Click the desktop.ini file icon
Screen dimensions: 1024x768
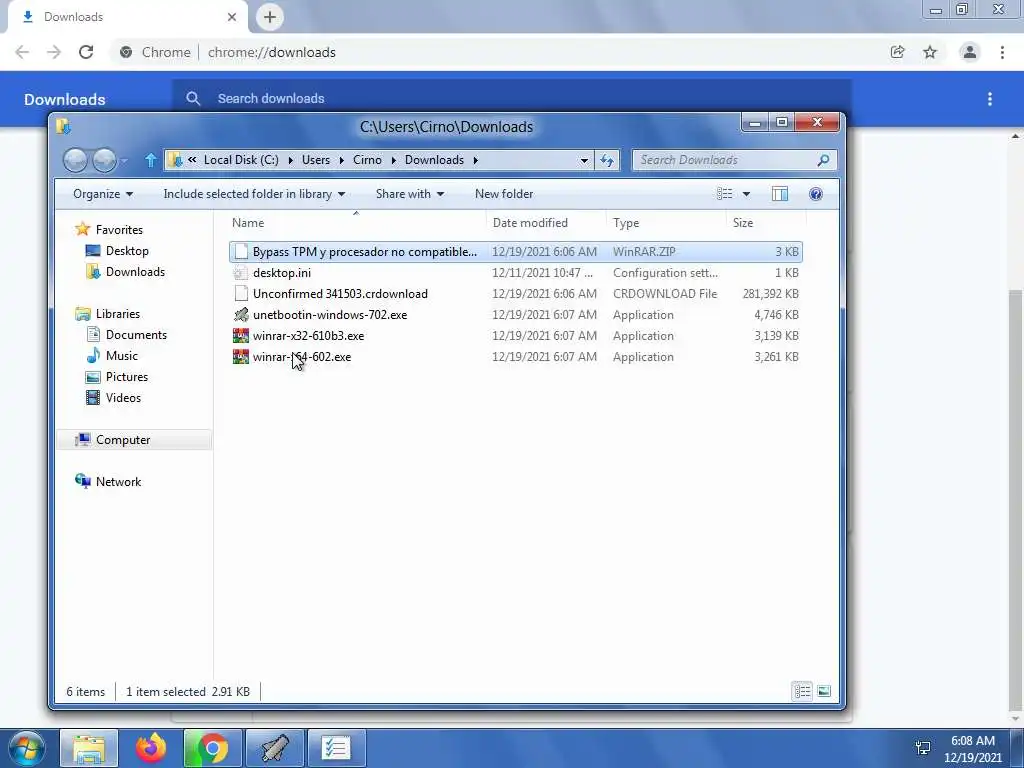[x=241, y=273]
